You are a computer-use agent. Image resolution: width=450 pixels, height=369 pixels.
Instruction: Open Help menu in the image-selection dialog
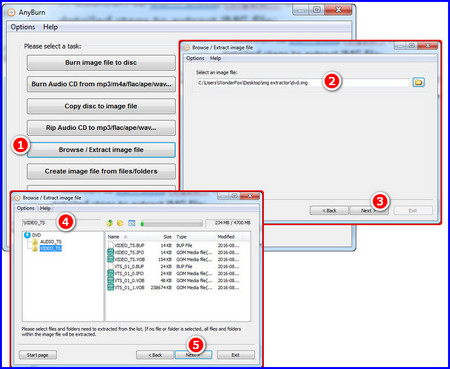pyautogui.click(x=215, y=58)
